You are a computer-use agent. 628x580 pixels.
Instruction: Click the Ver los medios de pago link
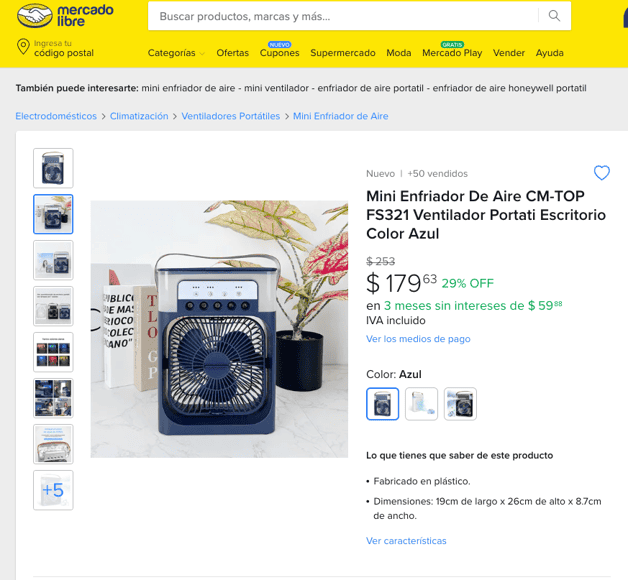(x=418, y=339)
